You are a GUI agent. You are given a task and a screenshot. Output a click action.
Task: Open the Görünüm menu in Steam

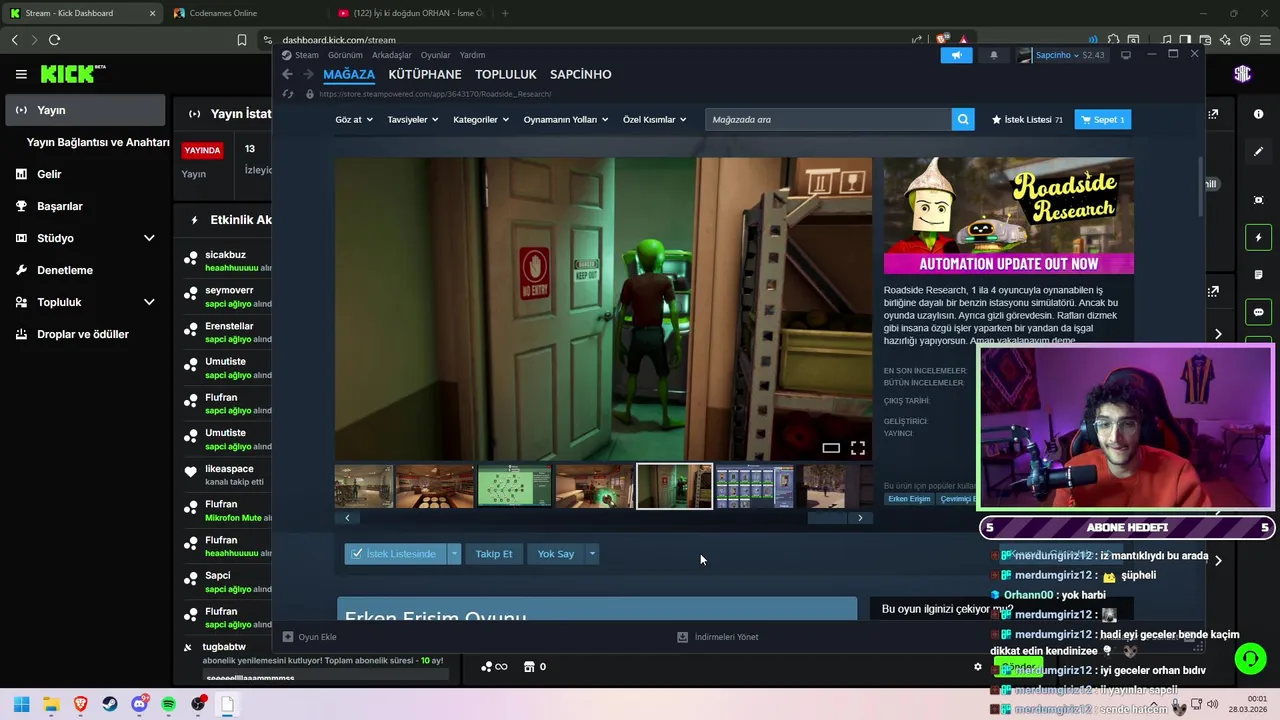[345, 55]
